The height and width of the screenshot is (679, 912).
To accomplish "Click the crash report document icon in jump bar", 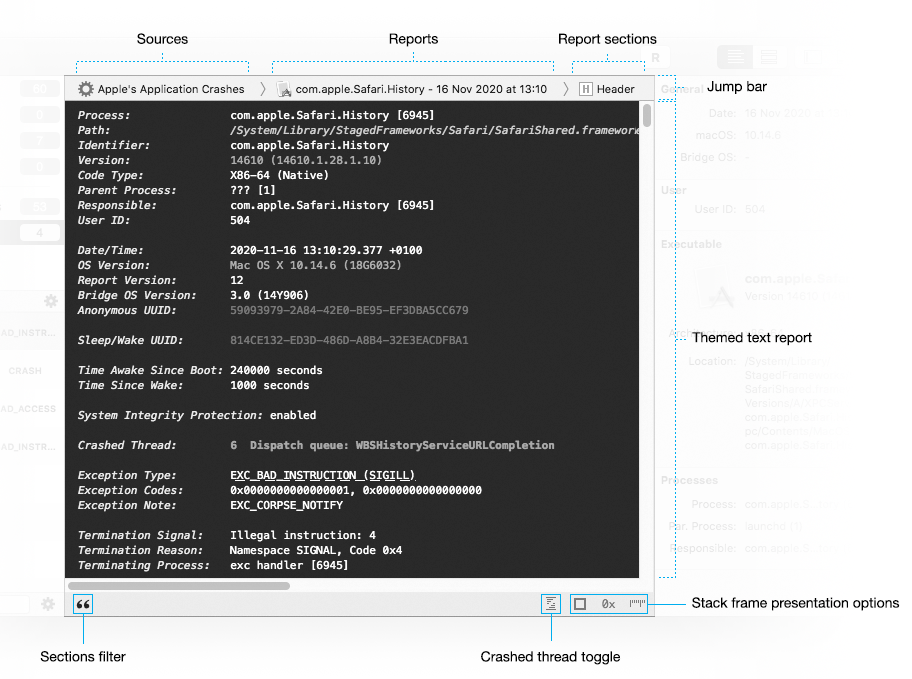I will (x=284, y=89).
